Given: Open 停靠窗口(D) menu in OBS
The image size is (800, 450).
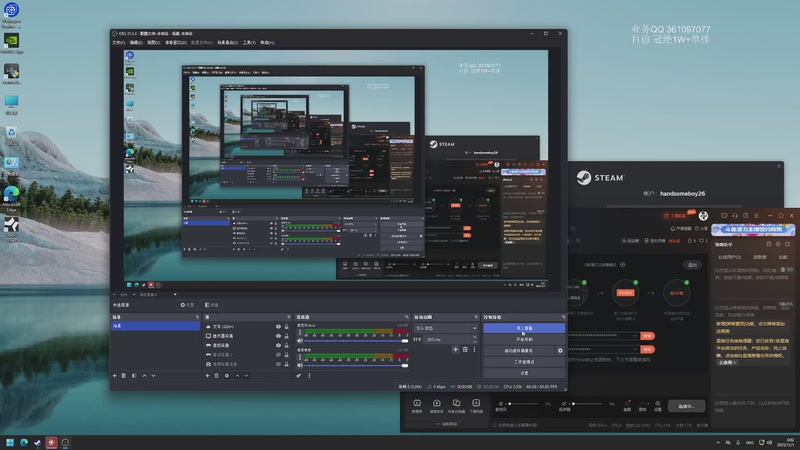Looking at the screenshot, I should tap(176, 43).
